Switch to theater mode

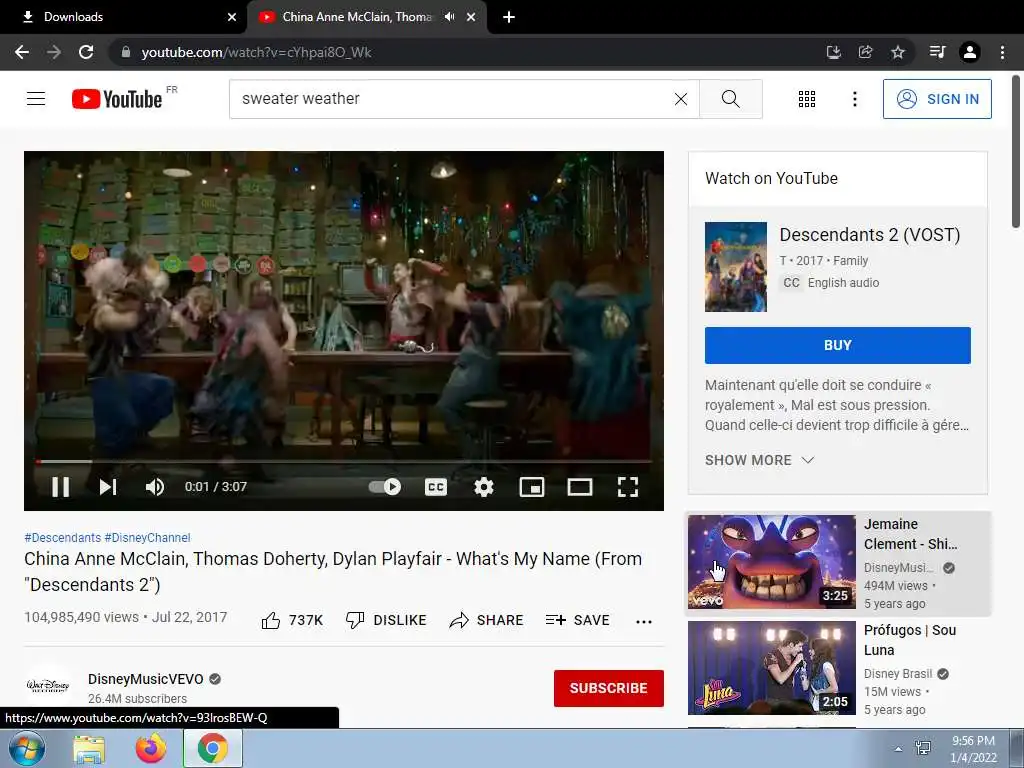point(580,487)
